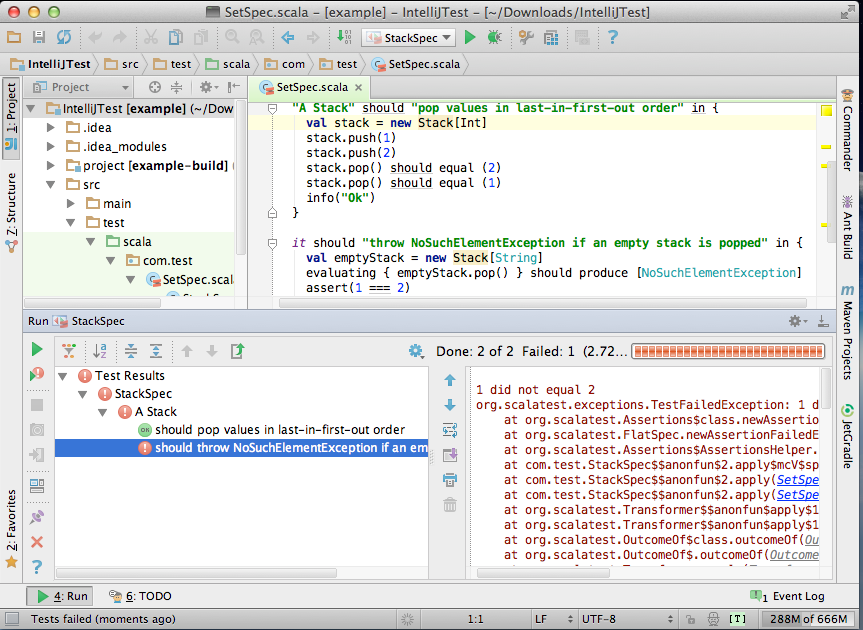
Task: Click the Save All floppy icon
Action: coord(39,37)
